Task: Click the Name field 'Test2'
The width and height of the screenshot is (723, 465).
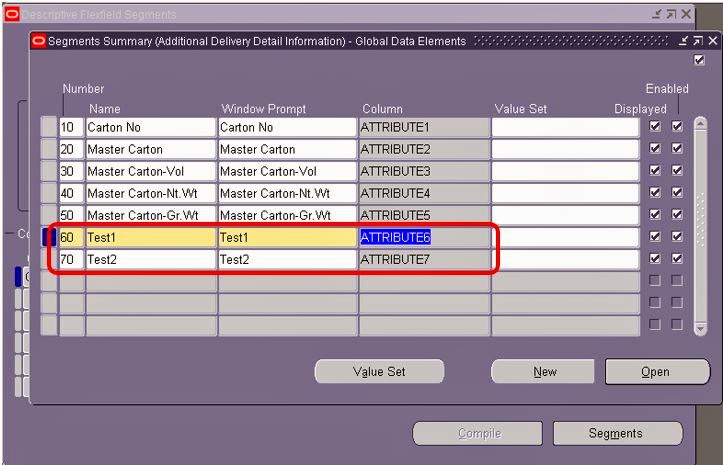Action: (151, 259)
